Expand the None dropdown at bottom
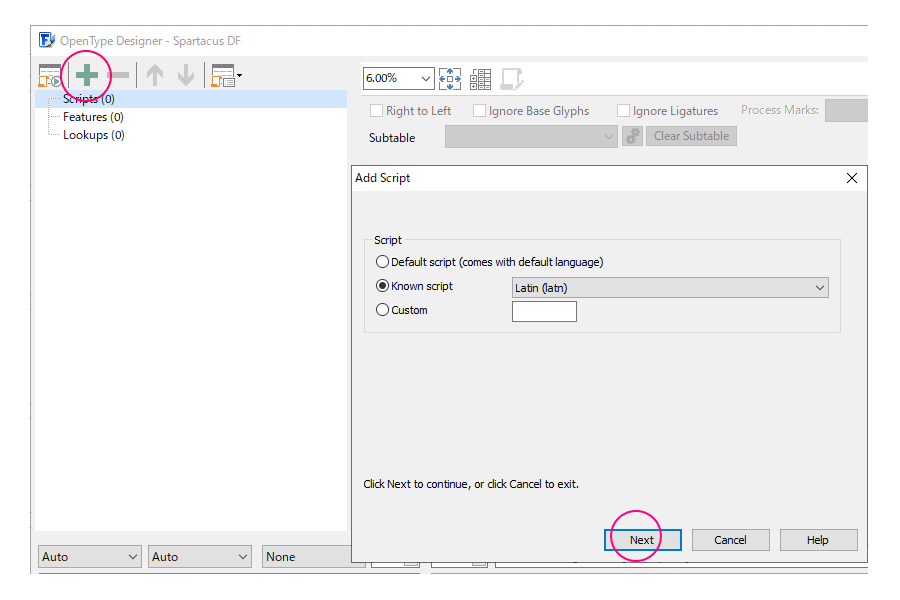Screen dimensions: 900x600 [312, 557]
